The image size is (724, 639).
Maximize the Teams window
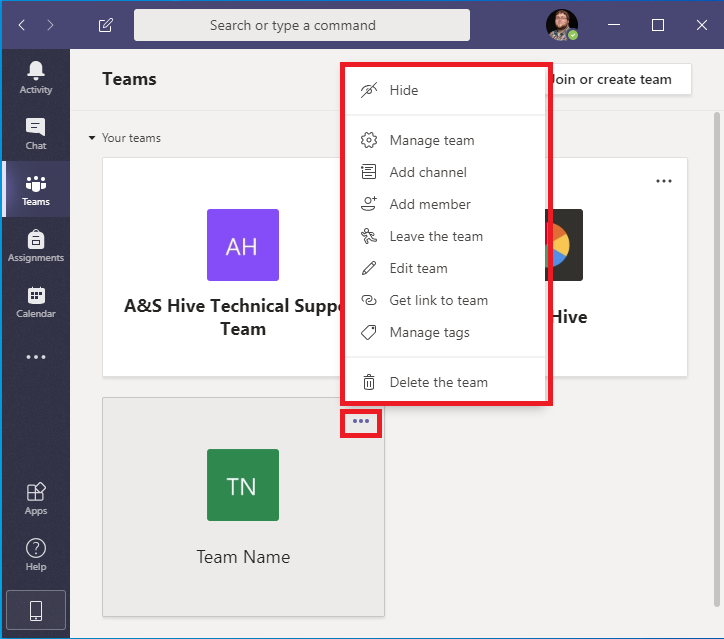[658, 25]
